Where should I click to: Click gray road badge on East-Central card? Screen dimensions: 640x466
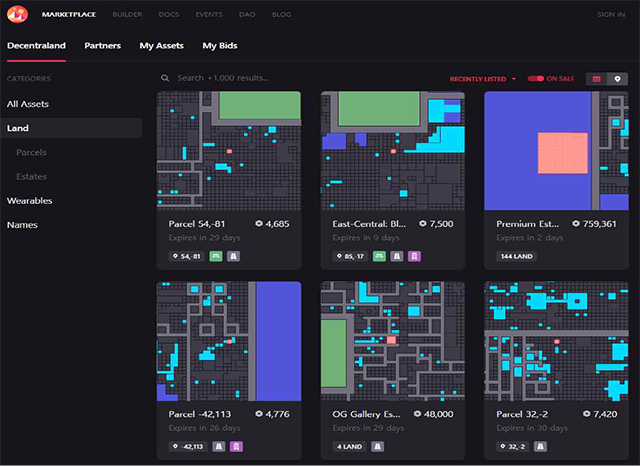click(x=397, y=256)
